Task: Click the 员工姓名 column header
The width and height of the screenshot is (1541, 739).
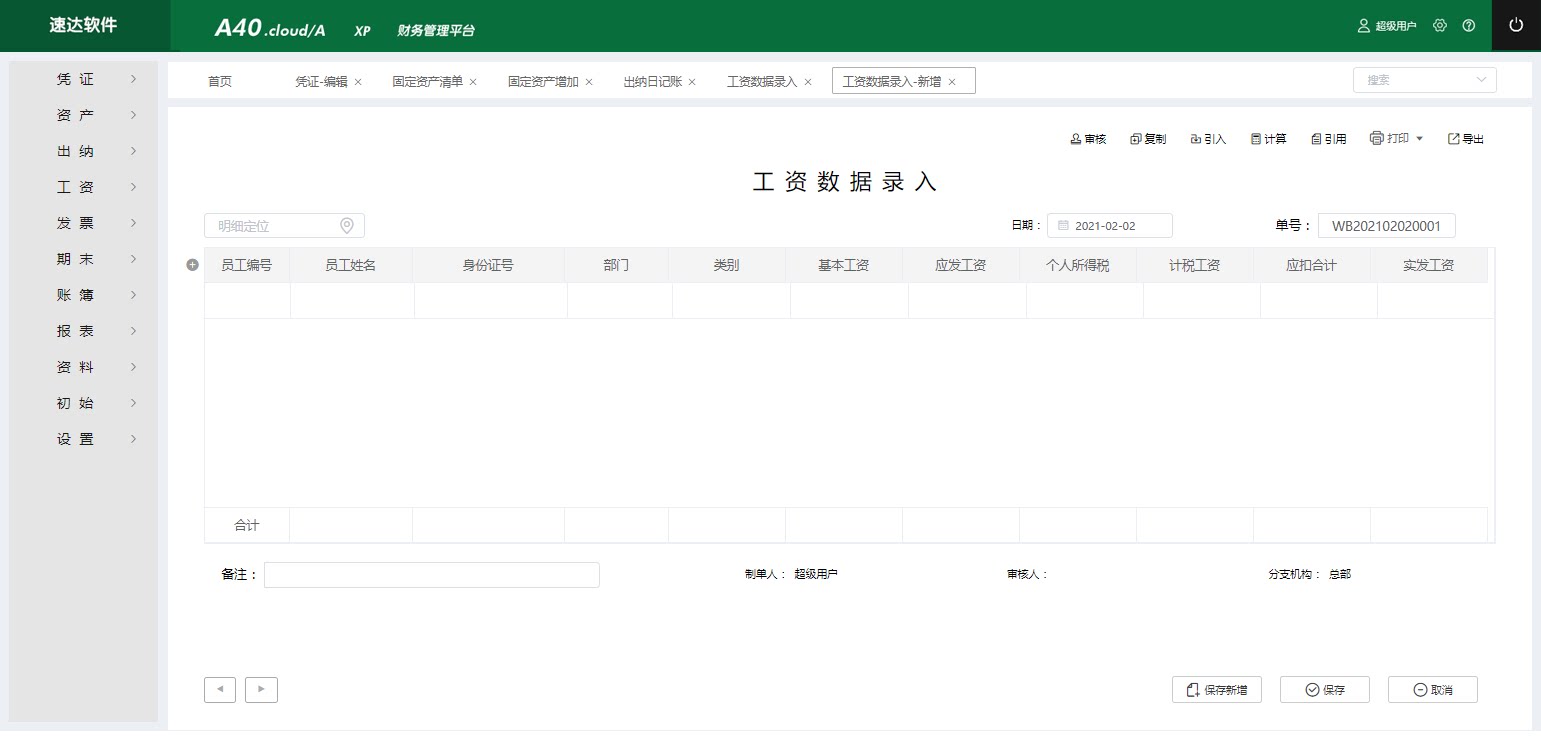Action: [x=350, y=265]
